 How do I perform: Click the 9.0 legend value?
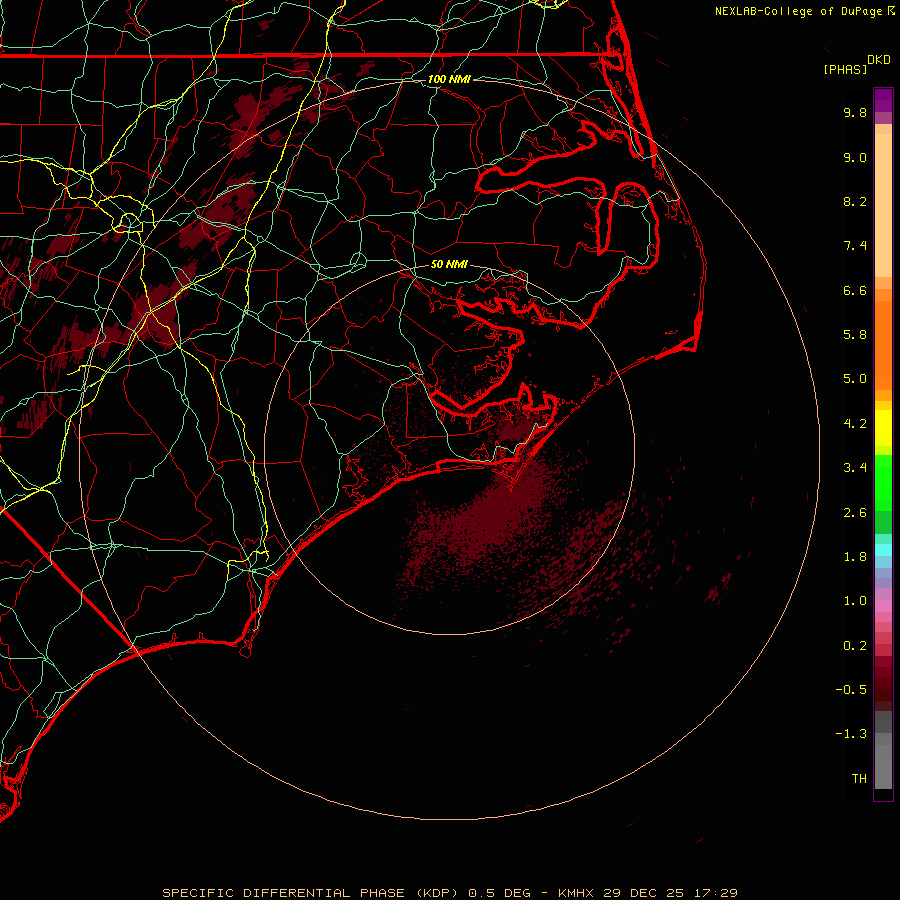(855, 157)
